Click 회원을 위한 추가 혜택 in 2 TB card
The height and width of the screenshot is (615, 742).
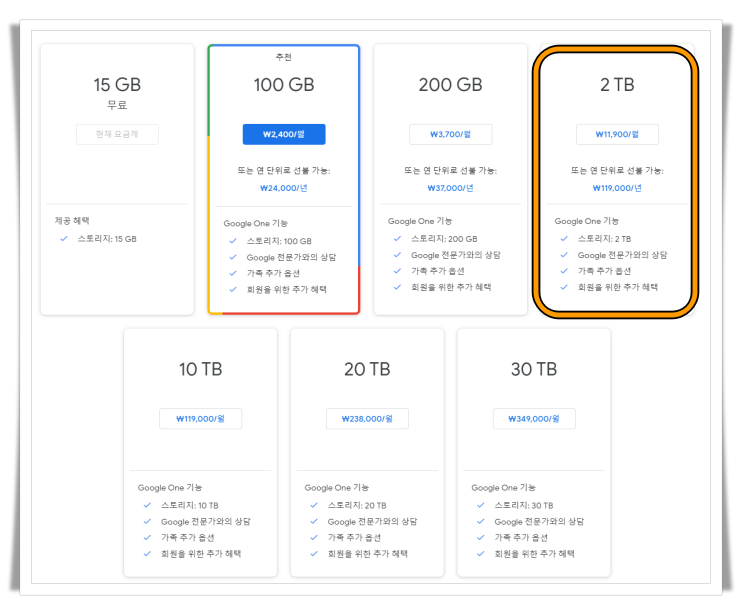point(618,287)
